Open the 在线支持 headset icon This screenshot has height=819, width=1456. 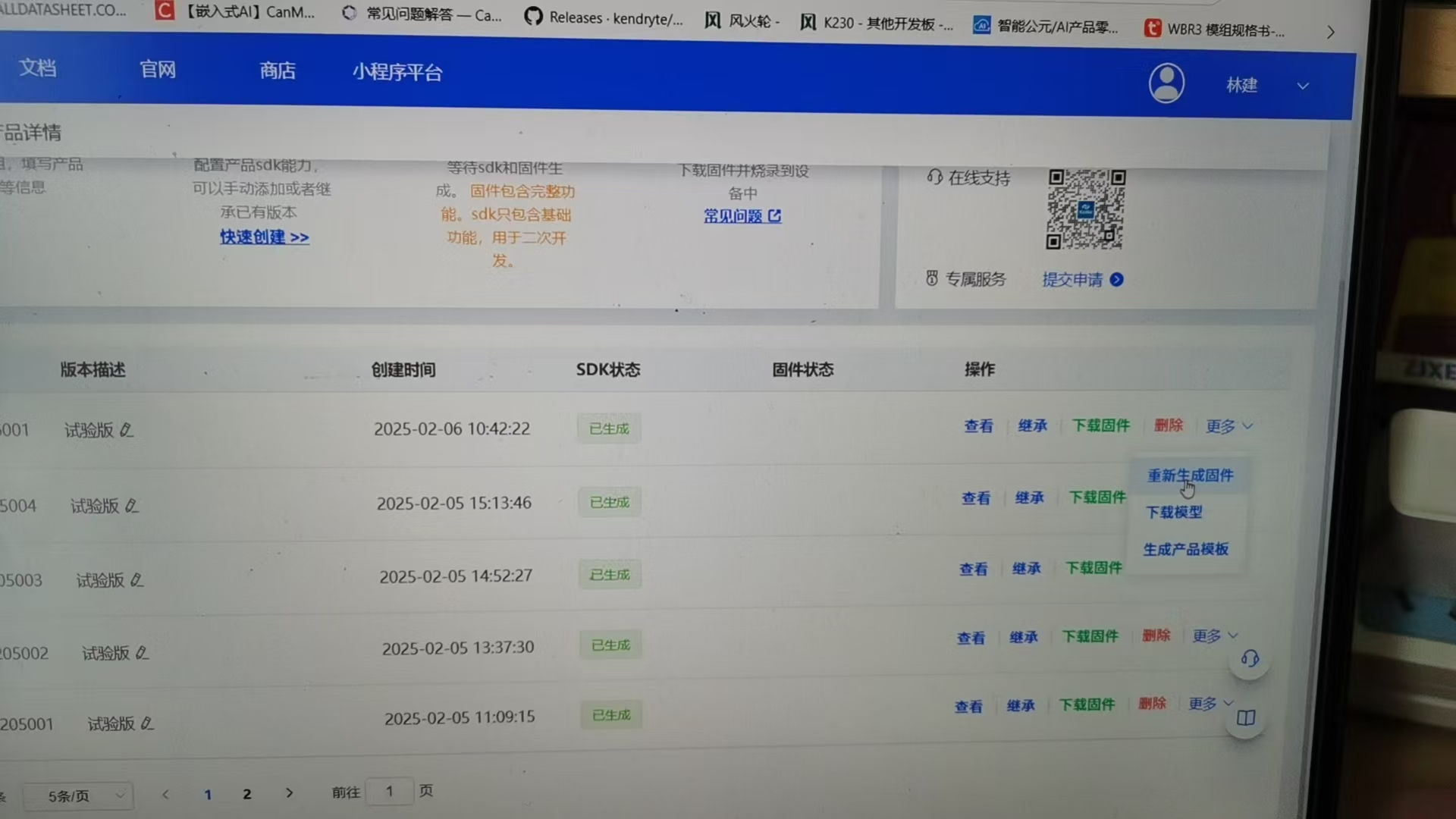coord(934,177)
